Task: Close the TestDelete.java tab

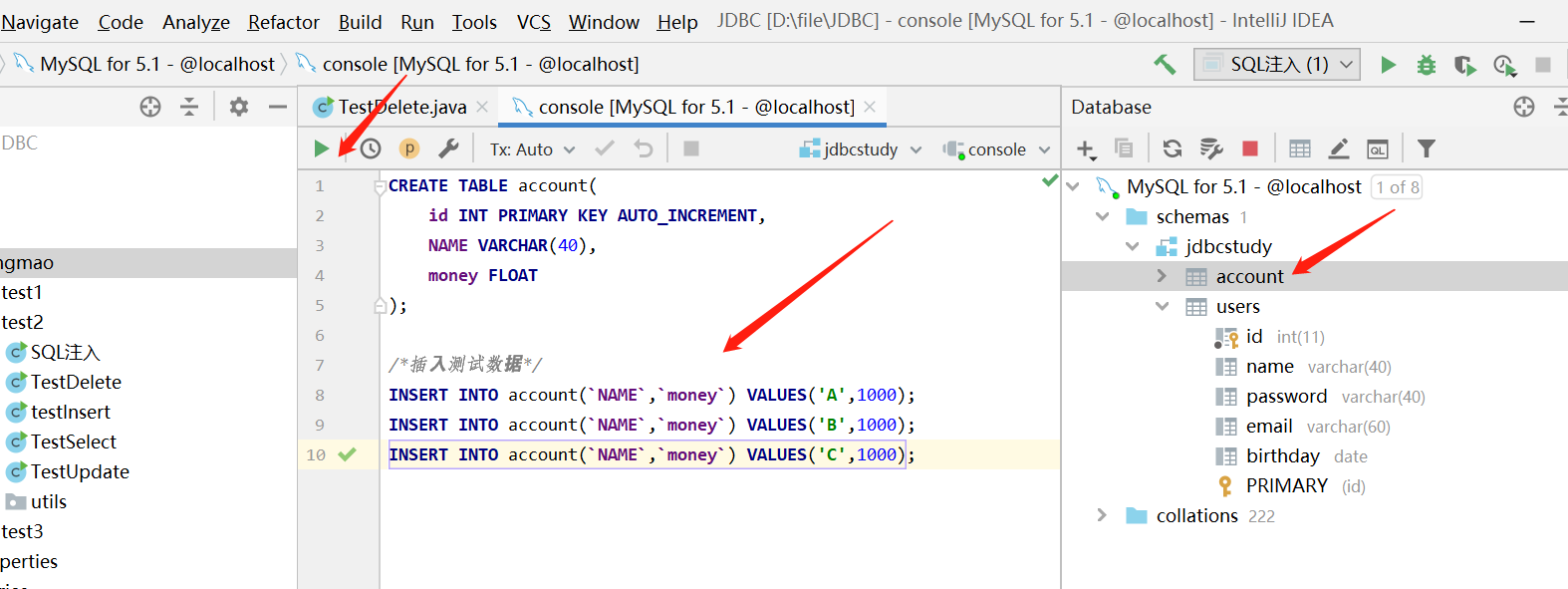Action: coord(482,107)
